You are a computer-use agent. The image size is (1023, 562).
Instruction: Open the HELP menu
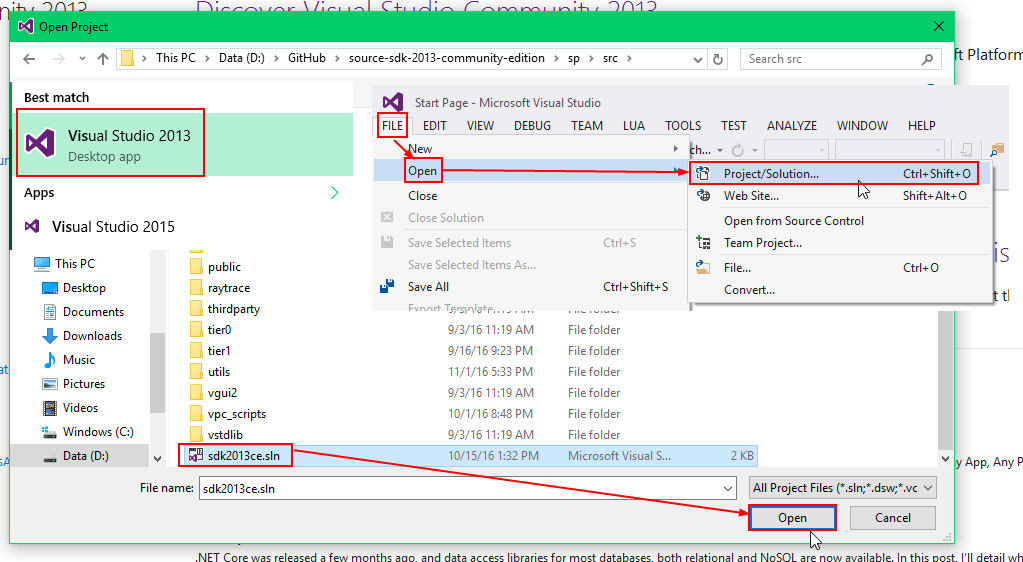(921, 125)
